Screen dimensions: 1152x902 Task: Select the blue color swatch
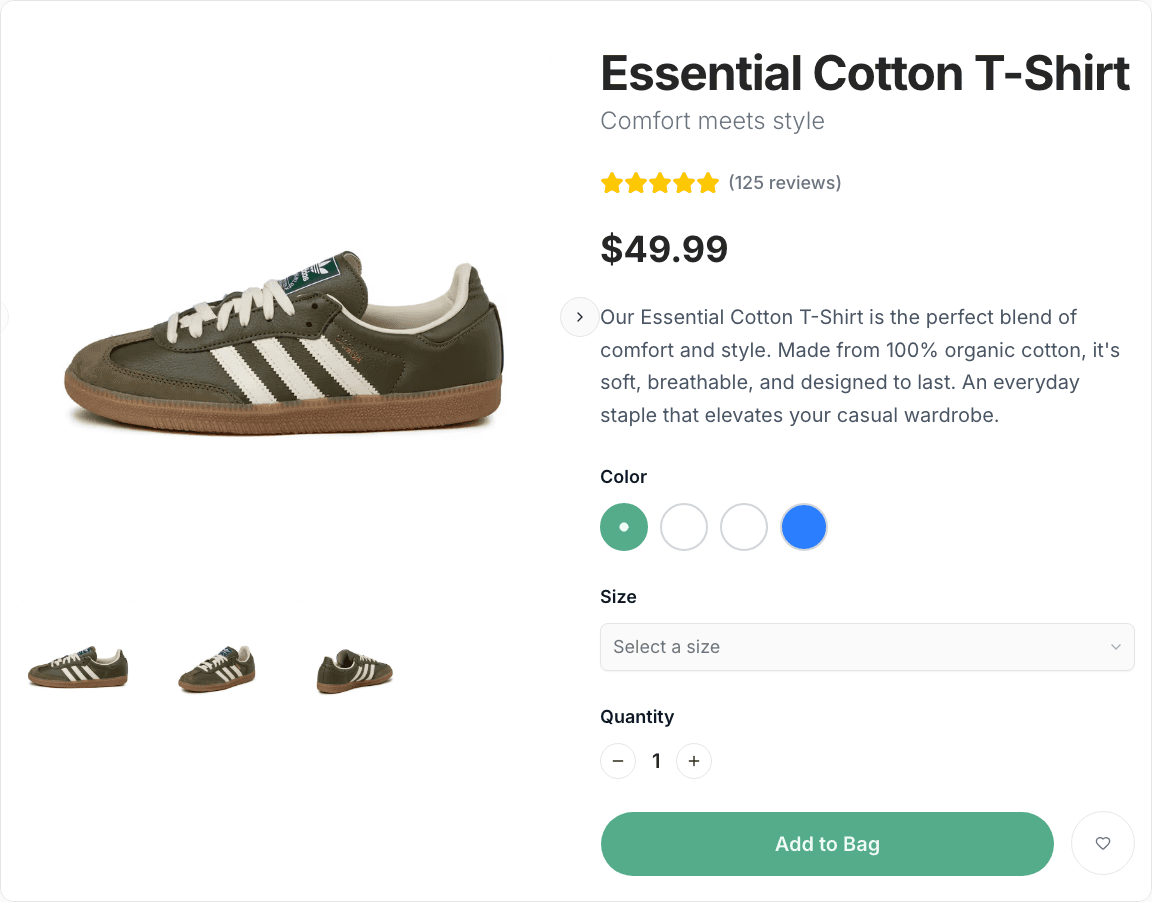coord(804,527)
